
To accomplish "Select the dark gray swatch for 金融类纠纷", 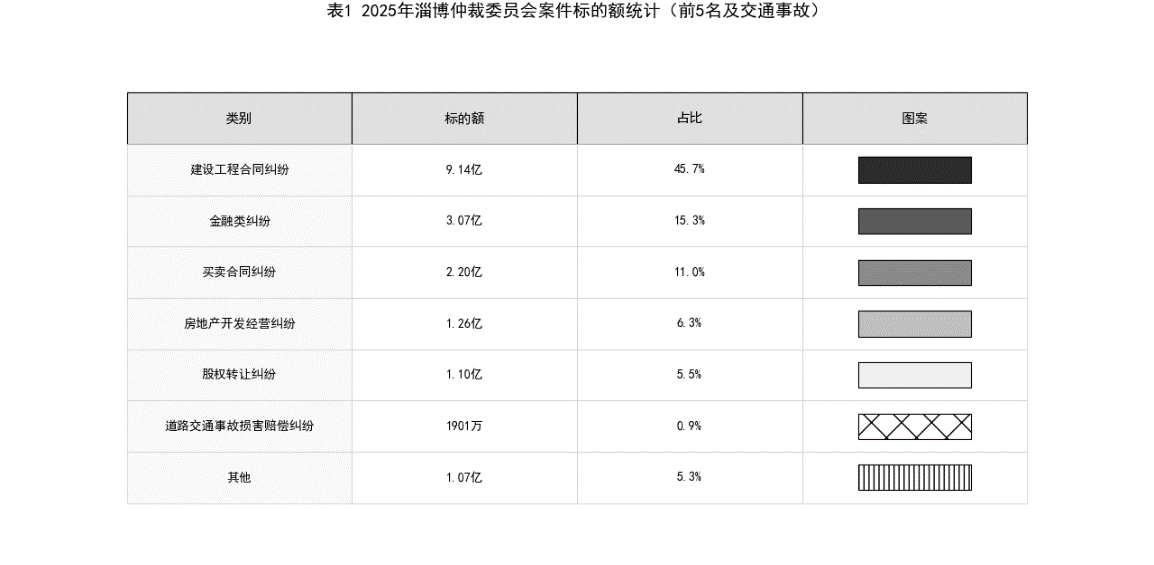I will 914,221.
